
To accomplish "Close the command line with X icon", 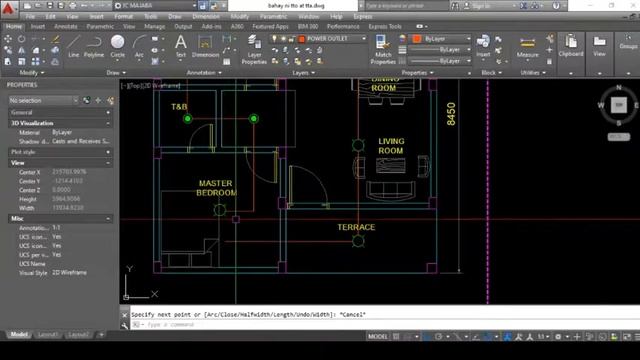I will pyautogui.click(x=124, y=315).
